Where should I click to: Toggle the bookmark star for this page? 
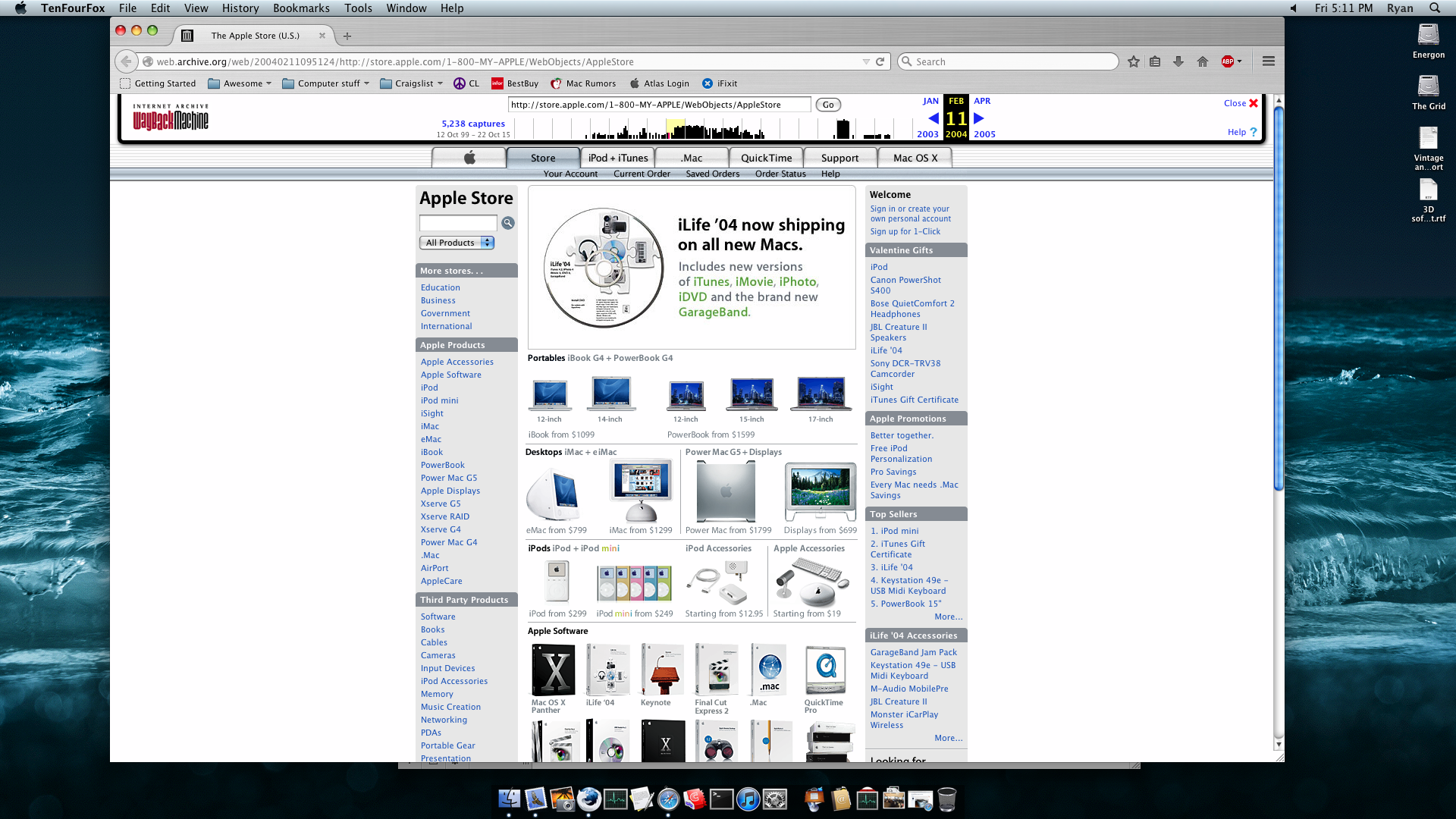coord(1133,61)
